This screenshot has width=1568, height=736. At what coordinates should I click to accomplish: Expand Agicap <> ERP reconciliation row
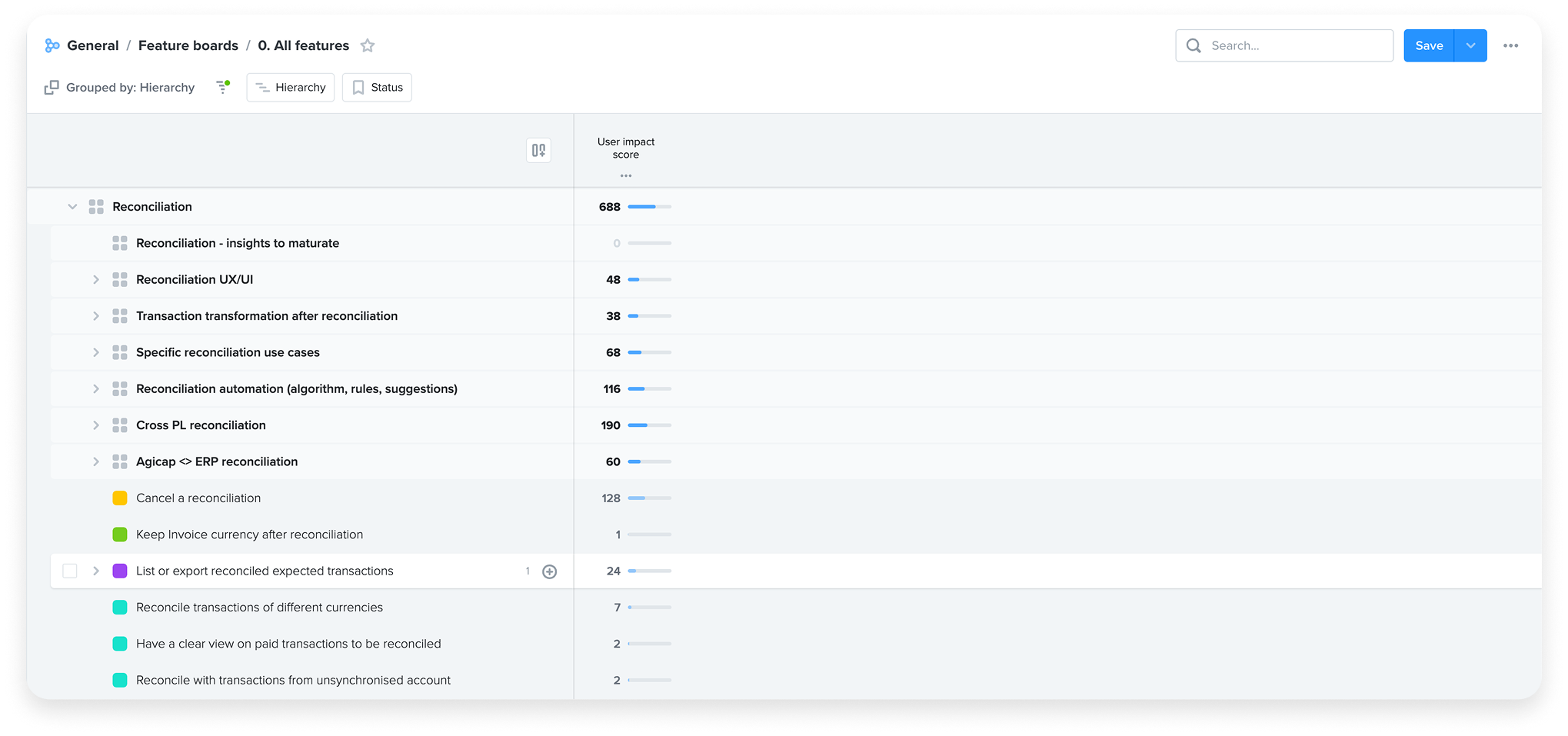96,461
